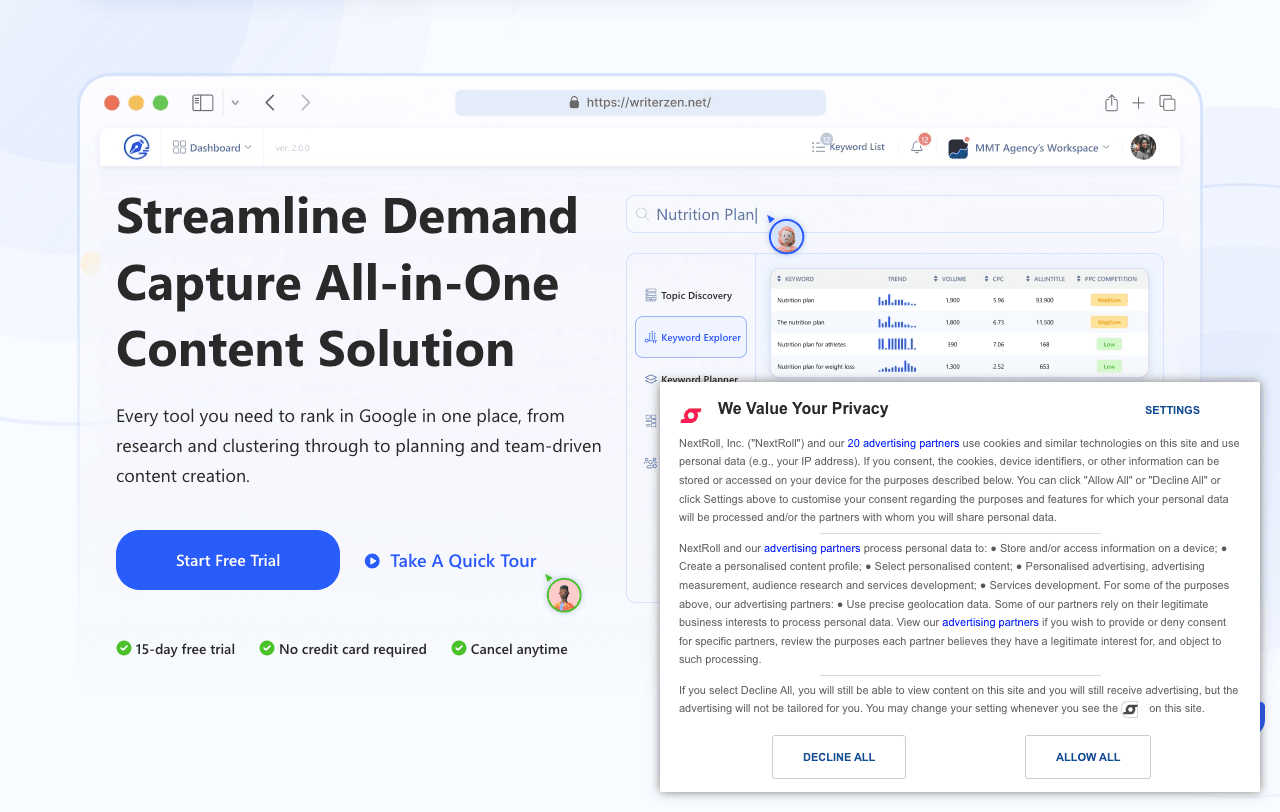Viewport: 1280px width, 812px height.
Task: Click ALLOW ALL in privacy dialog
Action: tap(1088, 757)
